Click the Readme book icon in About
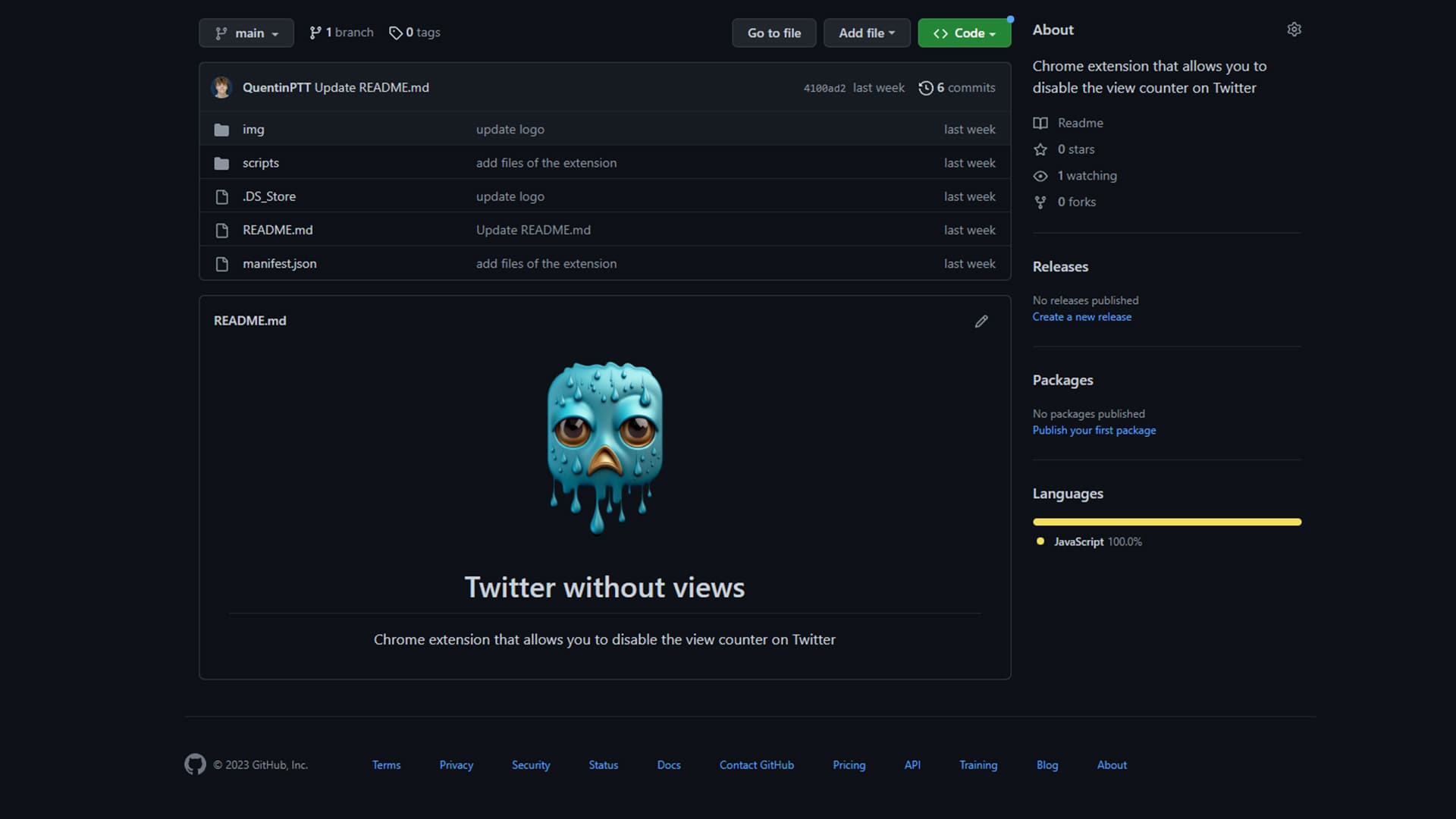 (x=1040, y=122)
